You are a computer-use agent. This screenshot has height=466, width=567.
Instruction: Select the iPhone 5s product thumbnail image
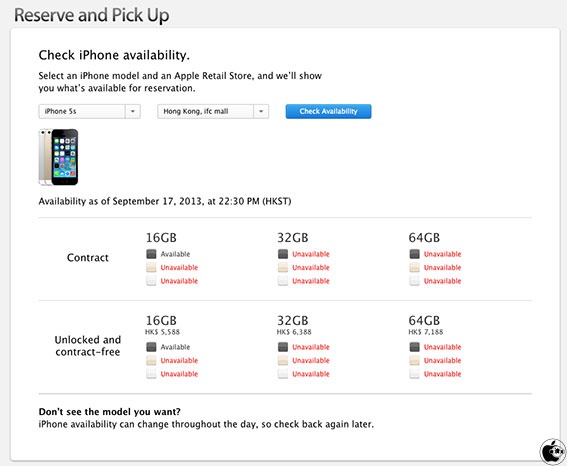(58, 157)
